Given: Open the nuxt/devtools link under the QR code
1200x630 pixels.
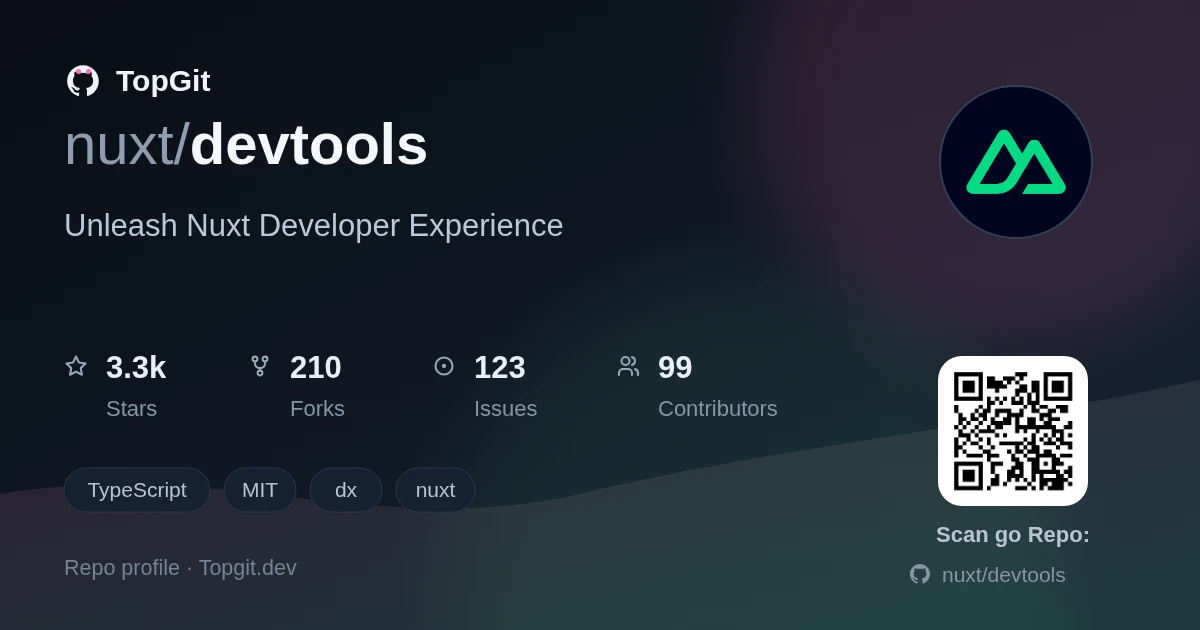Looking at the screenshot, I should pyautogui.click(x=1003, y=575).
